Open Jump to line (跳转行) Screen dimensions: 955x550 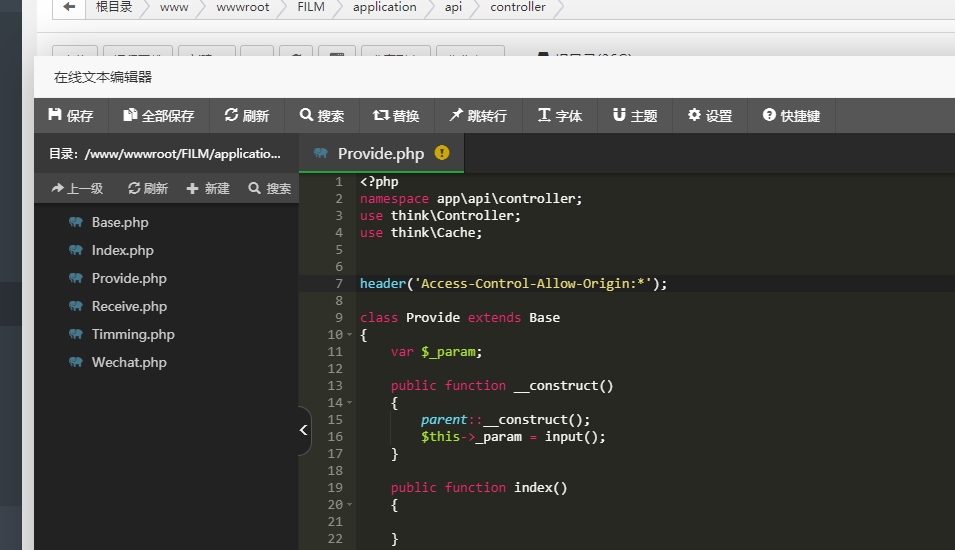tap(478, 116)
